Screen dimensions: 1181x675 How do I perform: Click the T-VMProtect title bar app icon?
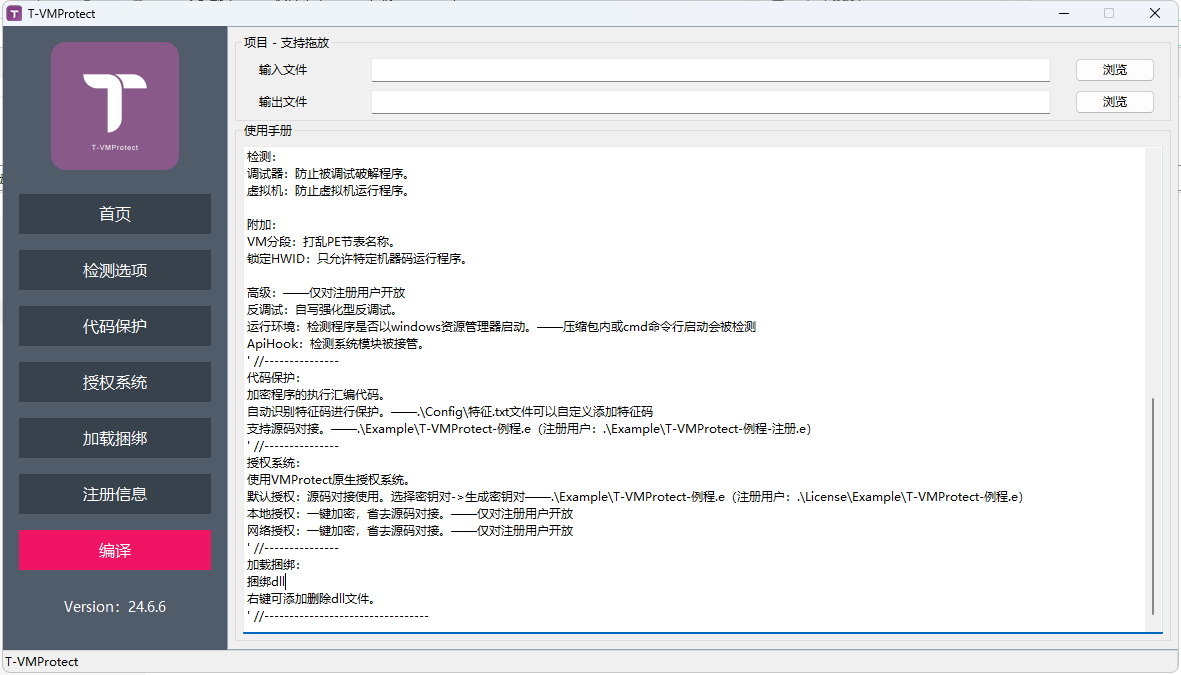coord(14,14)
